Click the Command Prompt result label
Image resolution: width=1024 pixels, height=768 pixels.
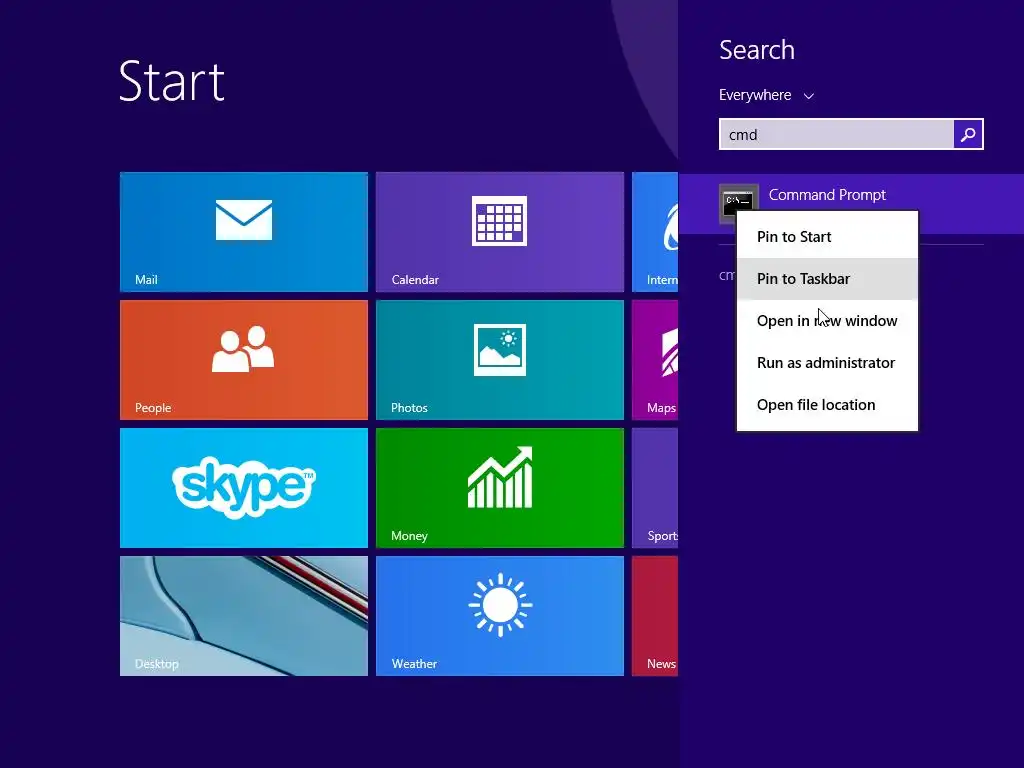pyautogui.click(x=827, y=195)
